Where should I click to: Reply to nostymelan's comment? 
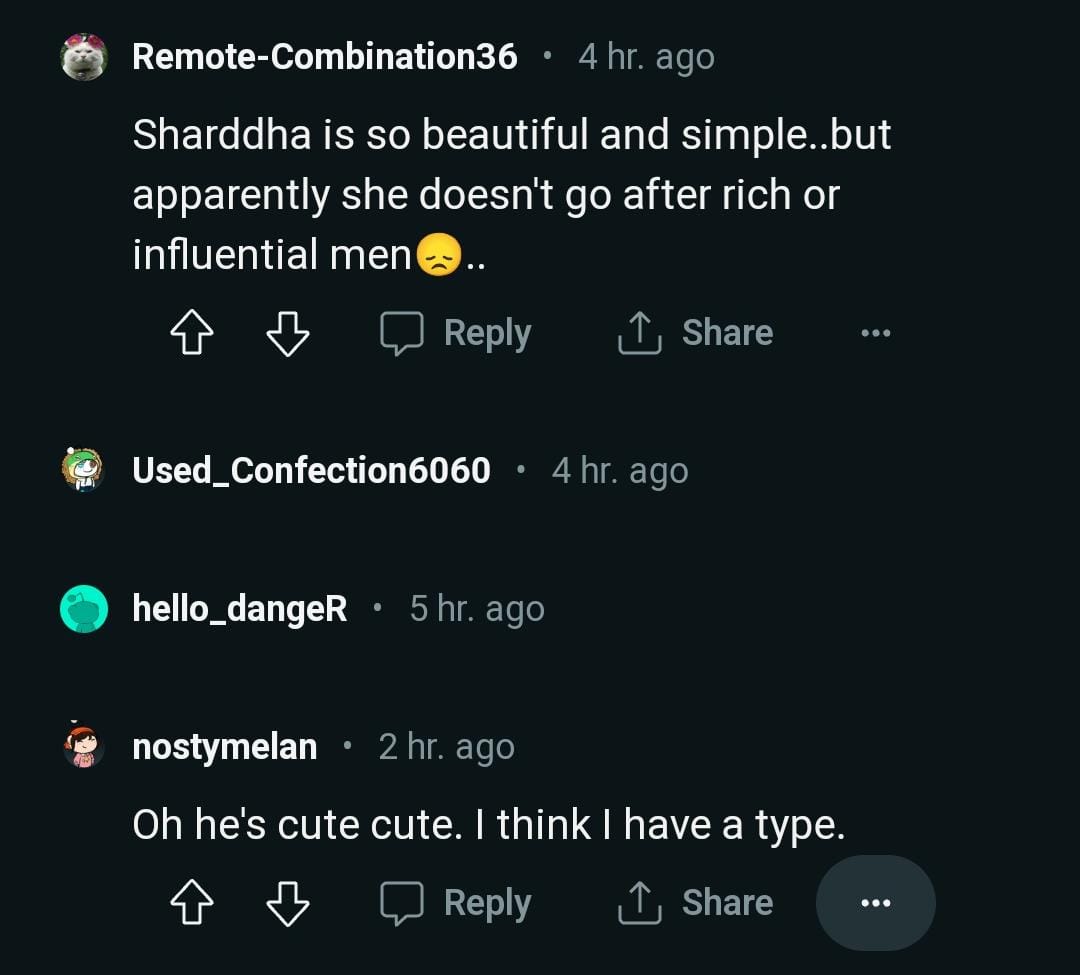pos(456,903)
